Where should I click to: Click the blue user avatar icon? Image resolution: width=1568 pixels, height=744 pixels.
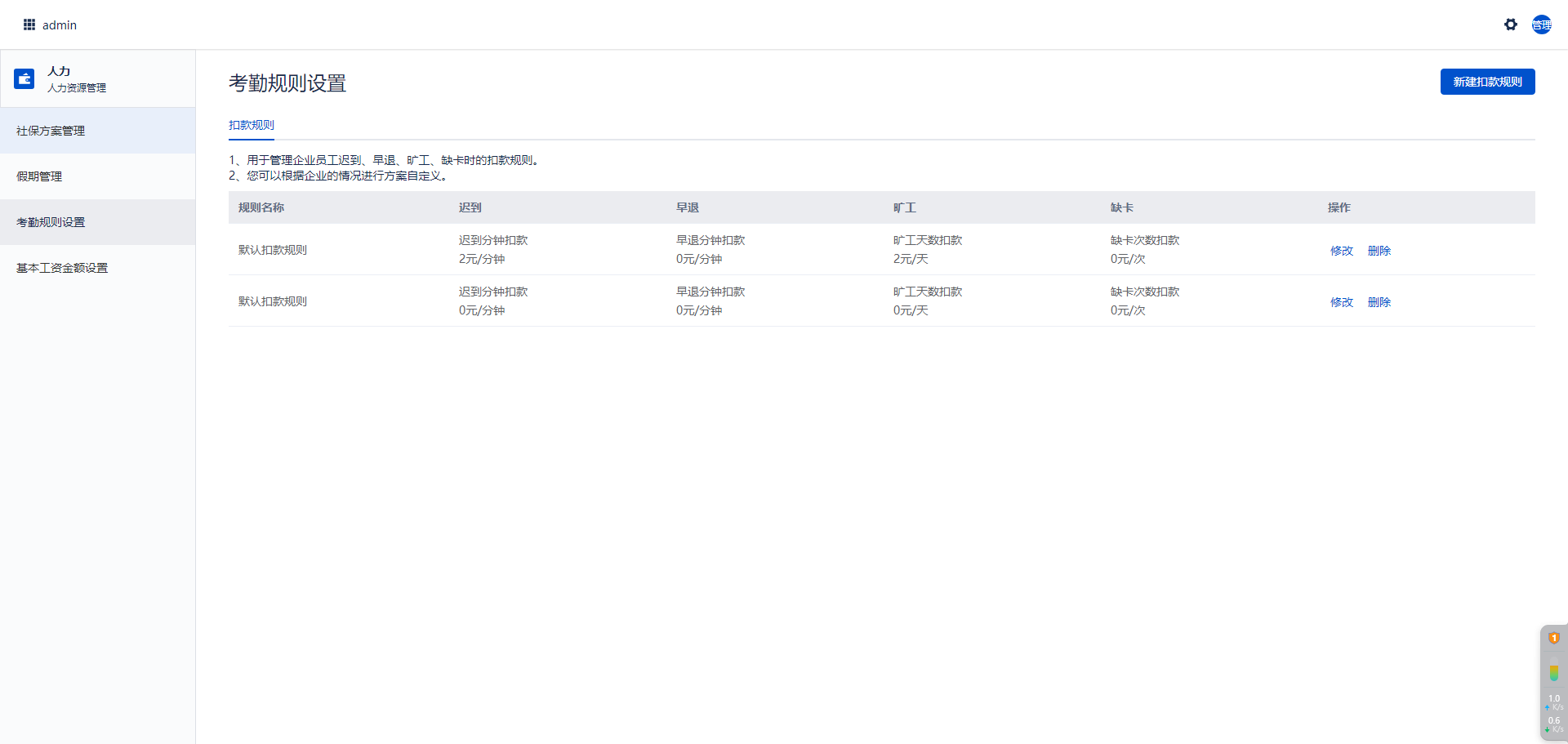[1542, 25]
